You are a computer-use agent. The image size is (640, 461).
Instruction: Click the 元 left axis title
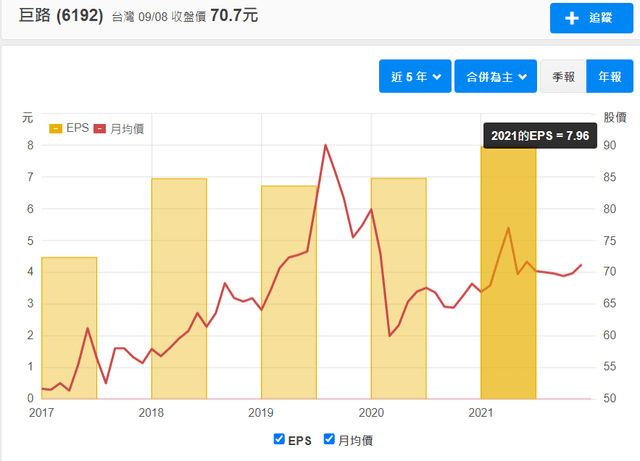pyautogui.click(x=27, y=118)
